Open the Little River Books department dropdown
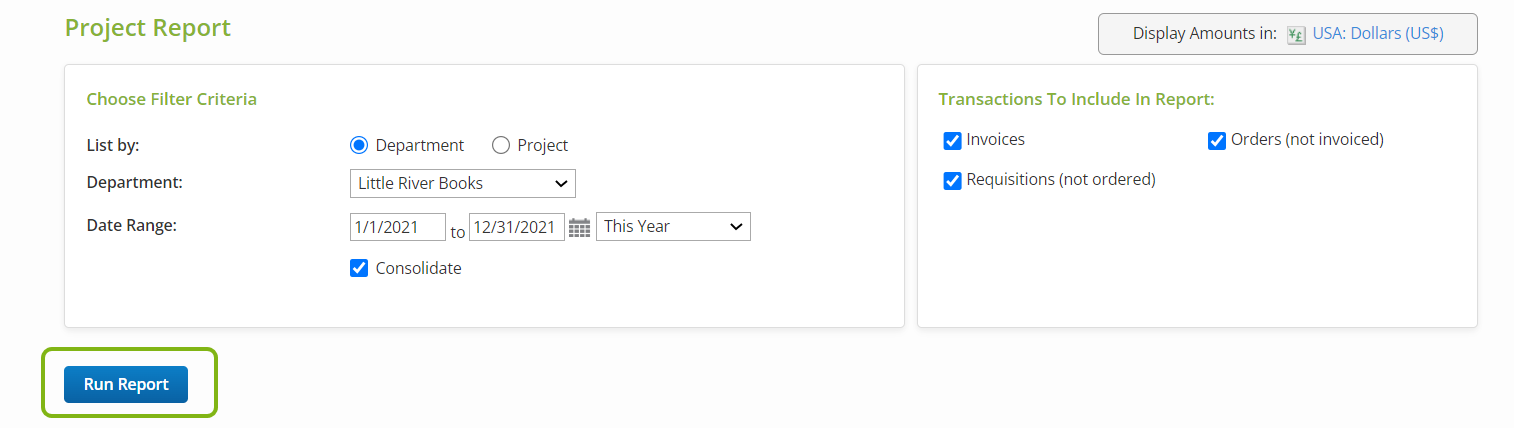The image size is (1514, 428). (x=462, y=184)
